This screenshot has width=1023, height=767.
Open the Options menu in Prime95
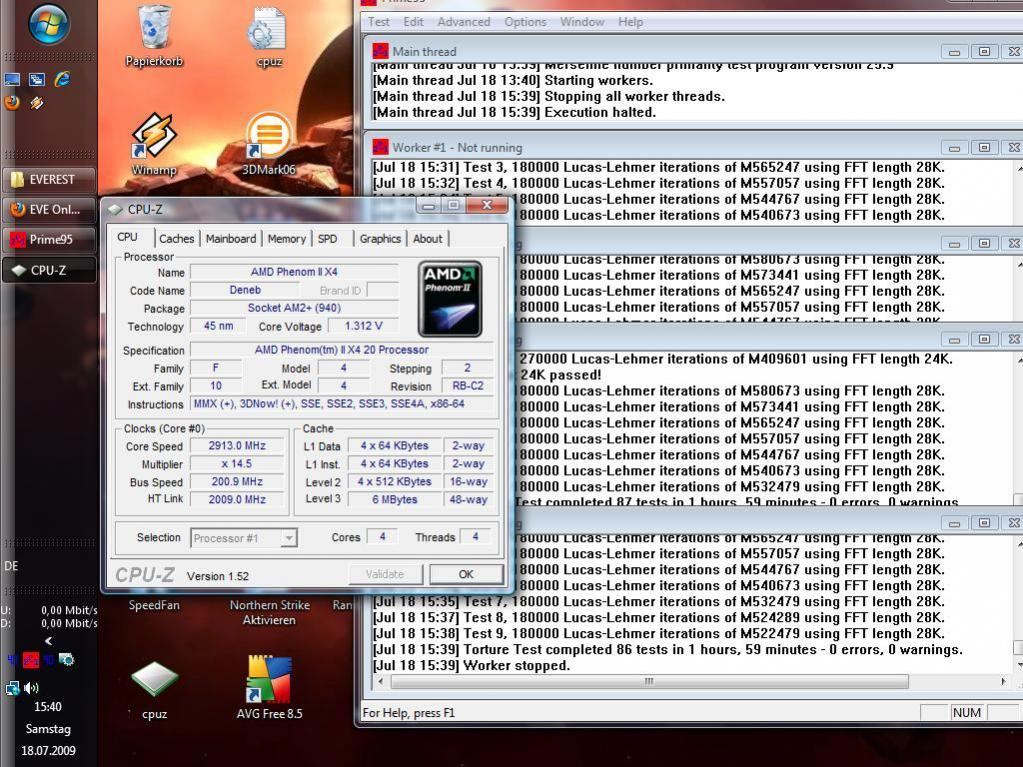[525, 22]
